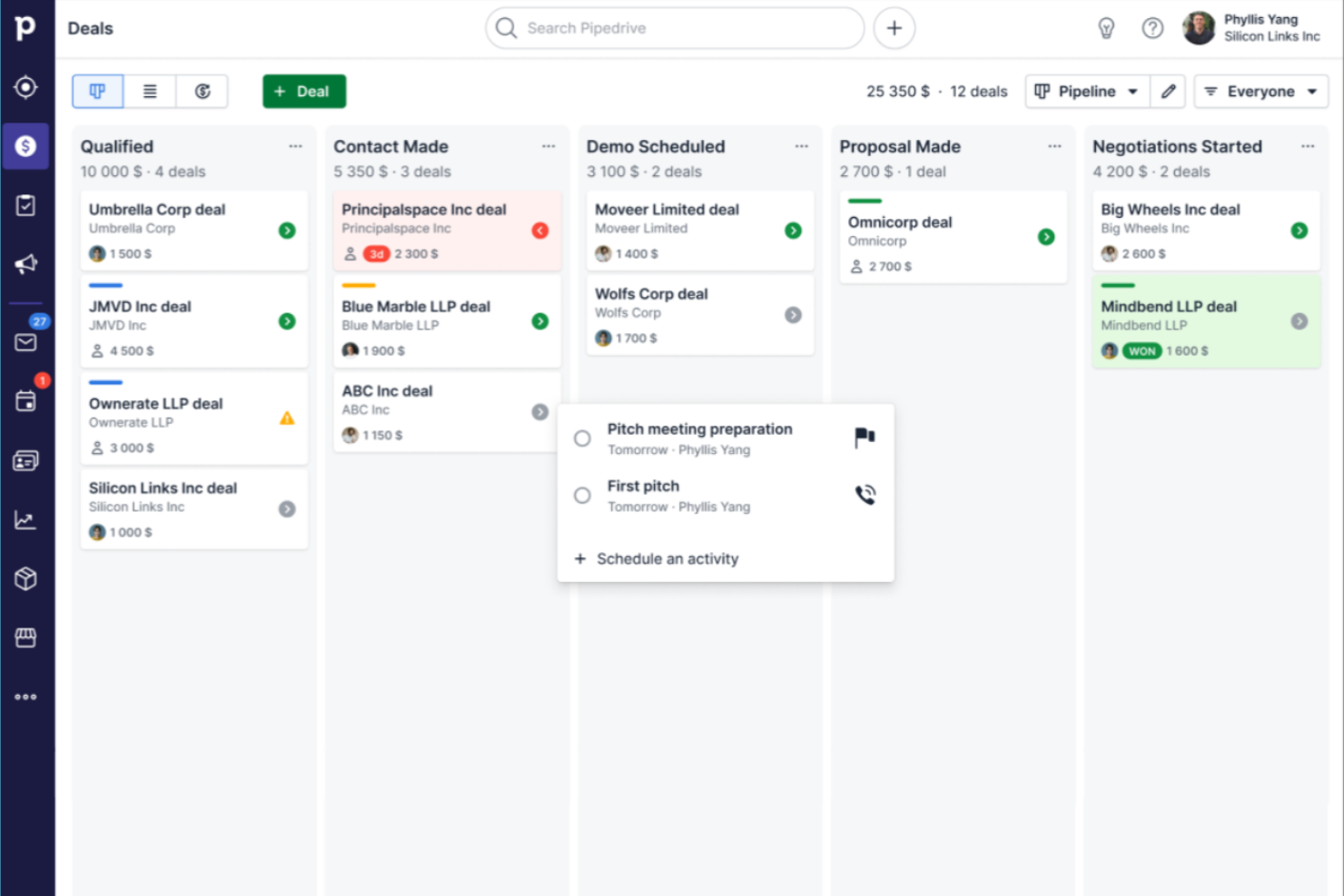Open the Campaigns megaphone icon
The image size is (1344, 896).
click(x=26, y=263)
